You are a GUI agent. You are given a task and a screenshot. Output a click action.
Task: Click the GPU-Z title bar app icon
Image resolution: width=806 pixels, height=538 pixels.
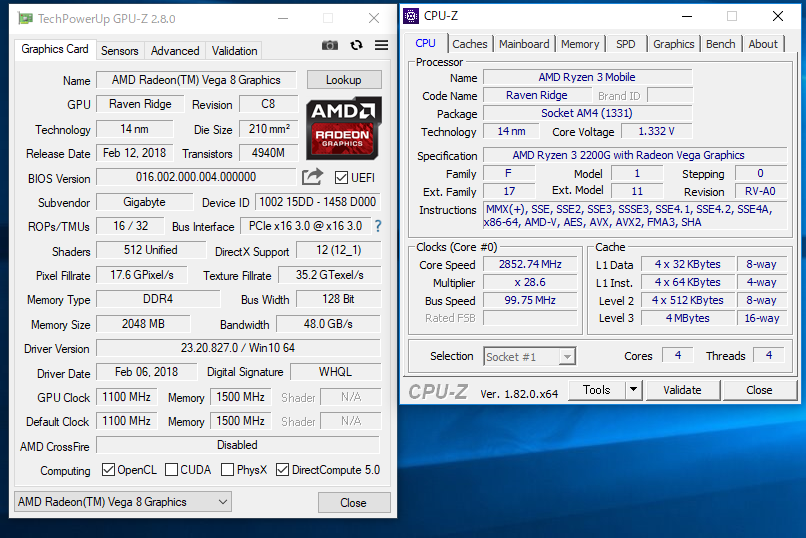[x=25, y=18]
